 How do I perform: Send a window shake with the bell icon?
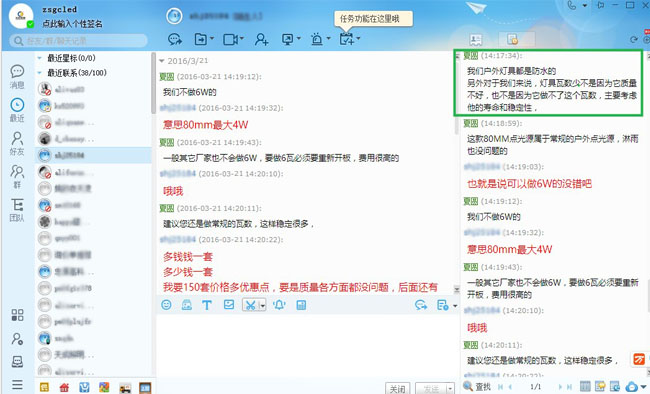click(x=279, y=305)
